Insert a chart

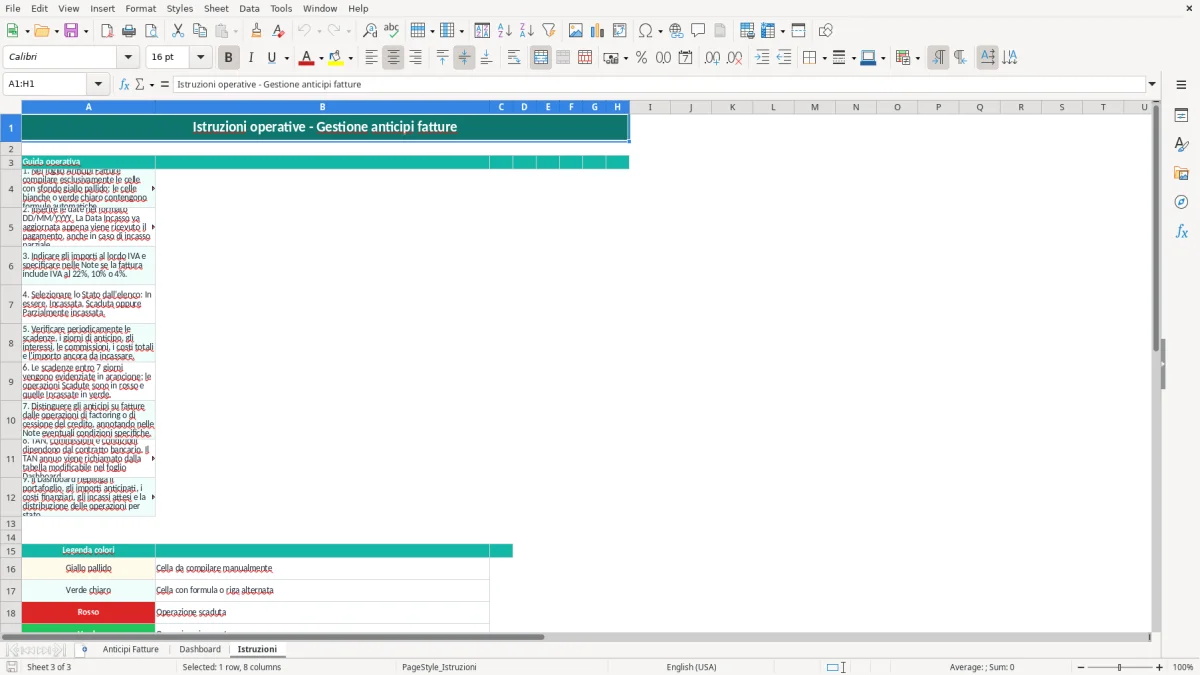[x=598, y=31]
